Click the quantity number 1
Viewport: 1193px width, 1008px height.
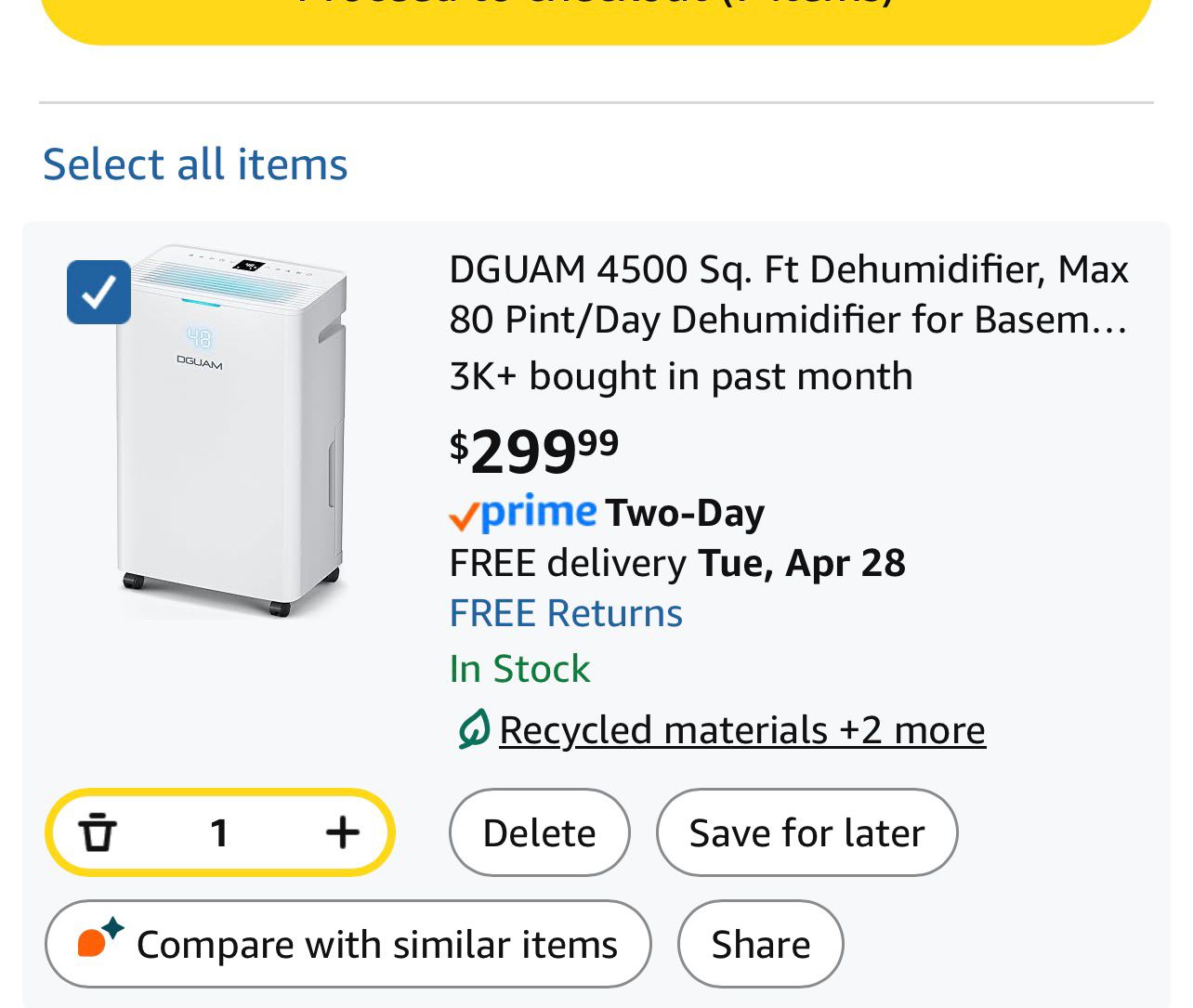point(219,832)
